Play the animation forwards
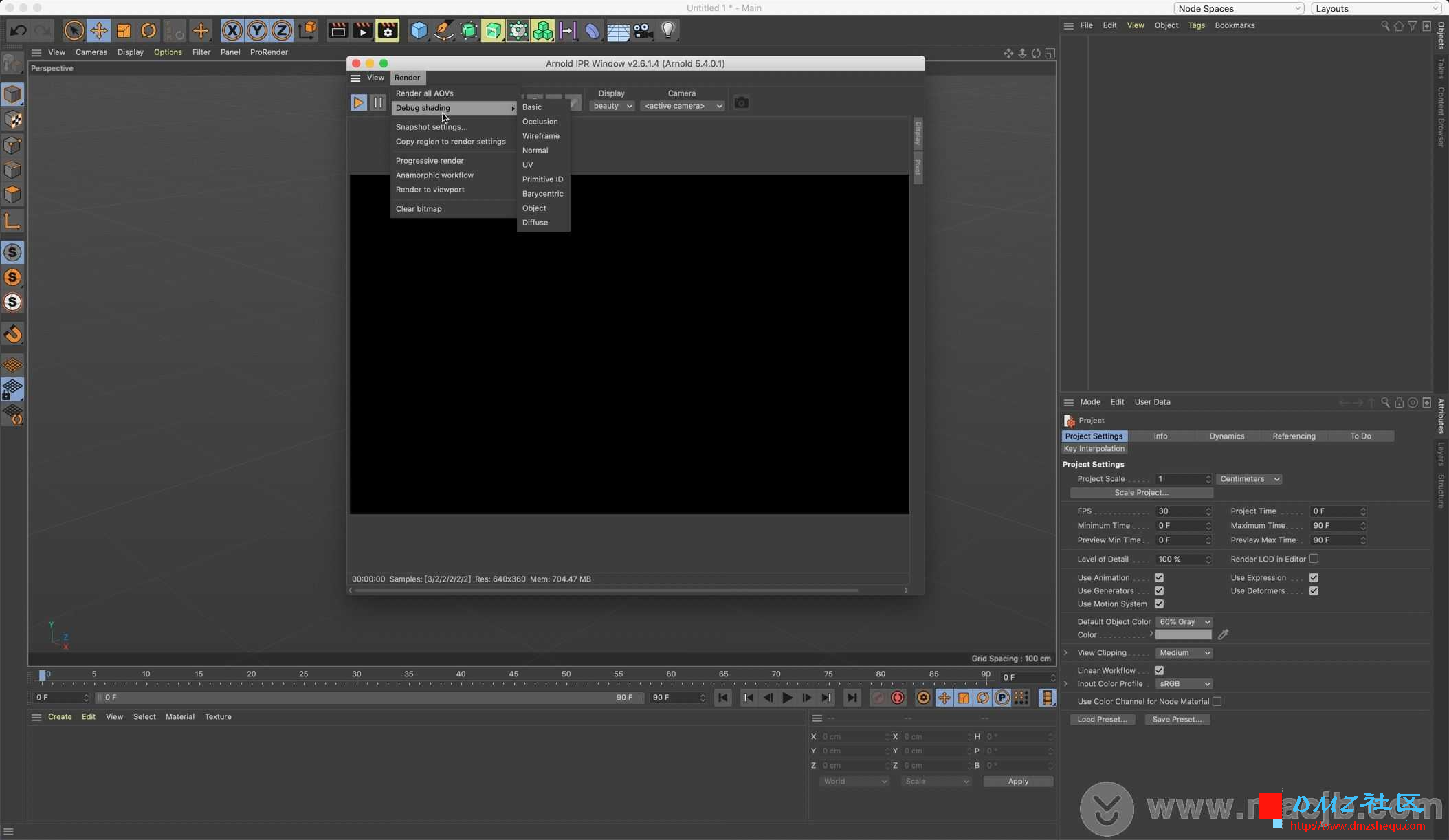 pos(788,698)
